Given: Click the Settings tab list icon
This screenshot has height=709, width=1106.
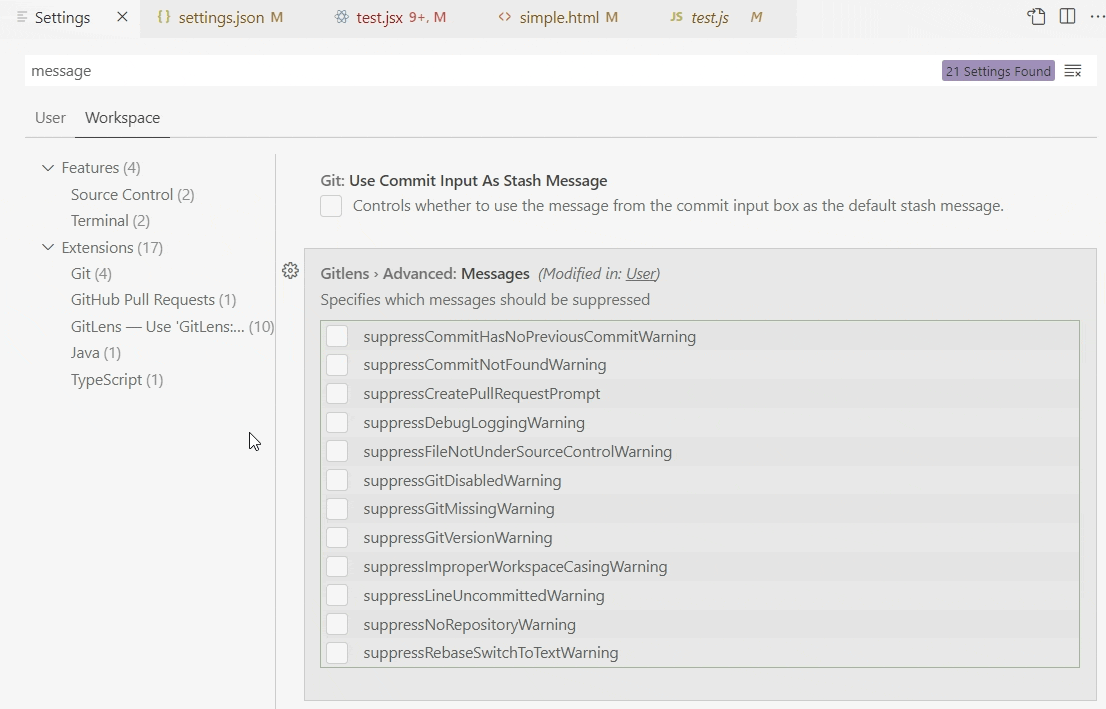Looking at the screenshot, I should [x=22, y=17].
